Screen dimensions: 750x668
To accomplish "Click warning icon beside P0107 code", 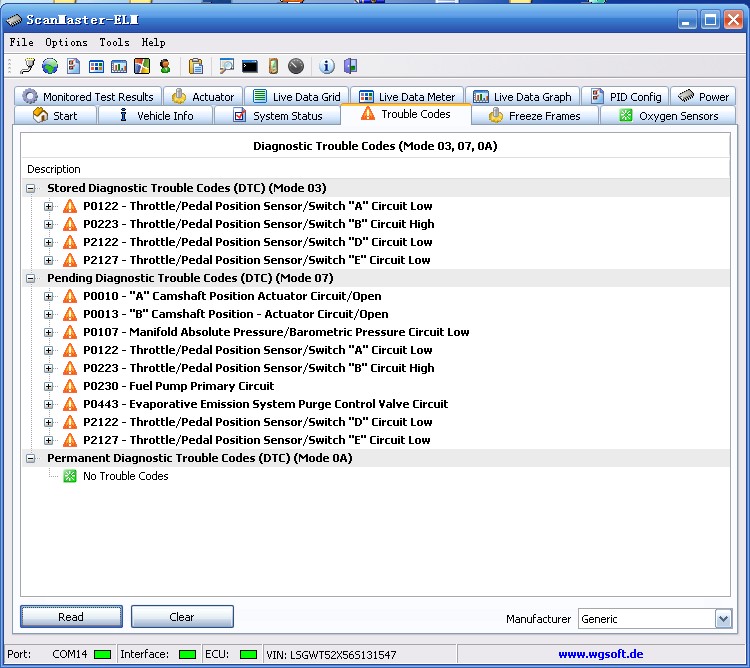I will pos(70,332).
